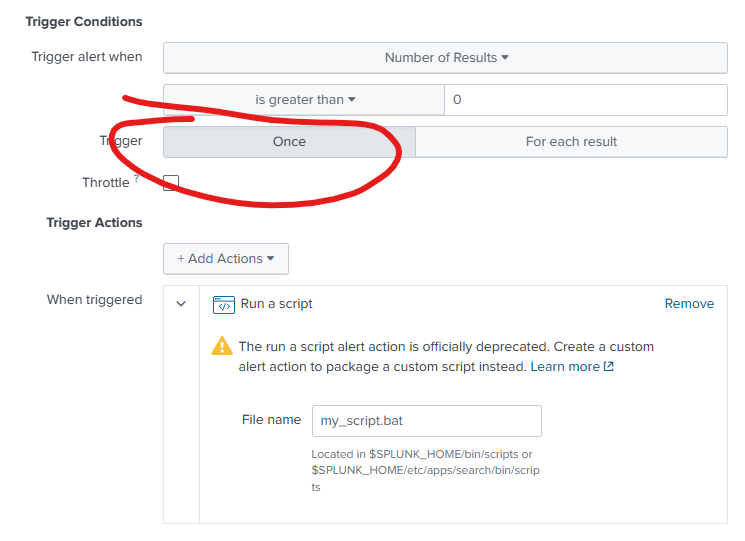745x541 pixels.
Task: Click the Run a script code icon
Action: coord(224,304)
